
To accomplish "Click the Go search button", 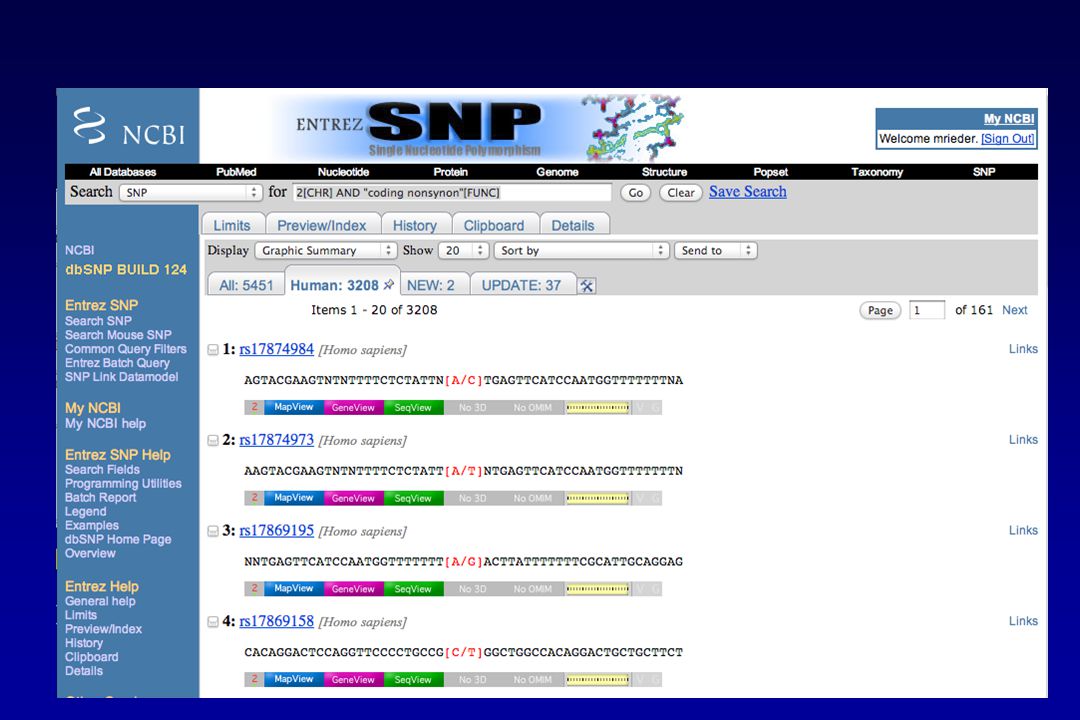I will click(x=636, y=193).
